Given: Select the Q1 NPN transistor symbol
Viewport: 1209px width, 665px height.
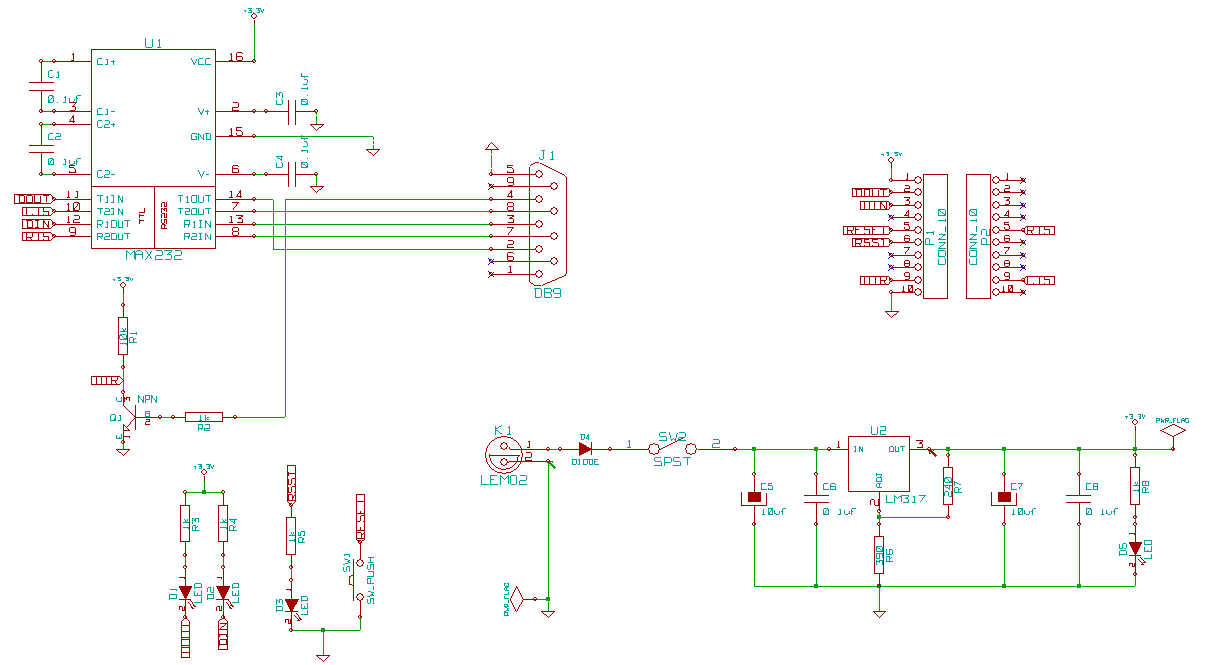Looking at the screenshot, I should pos(127,416).
